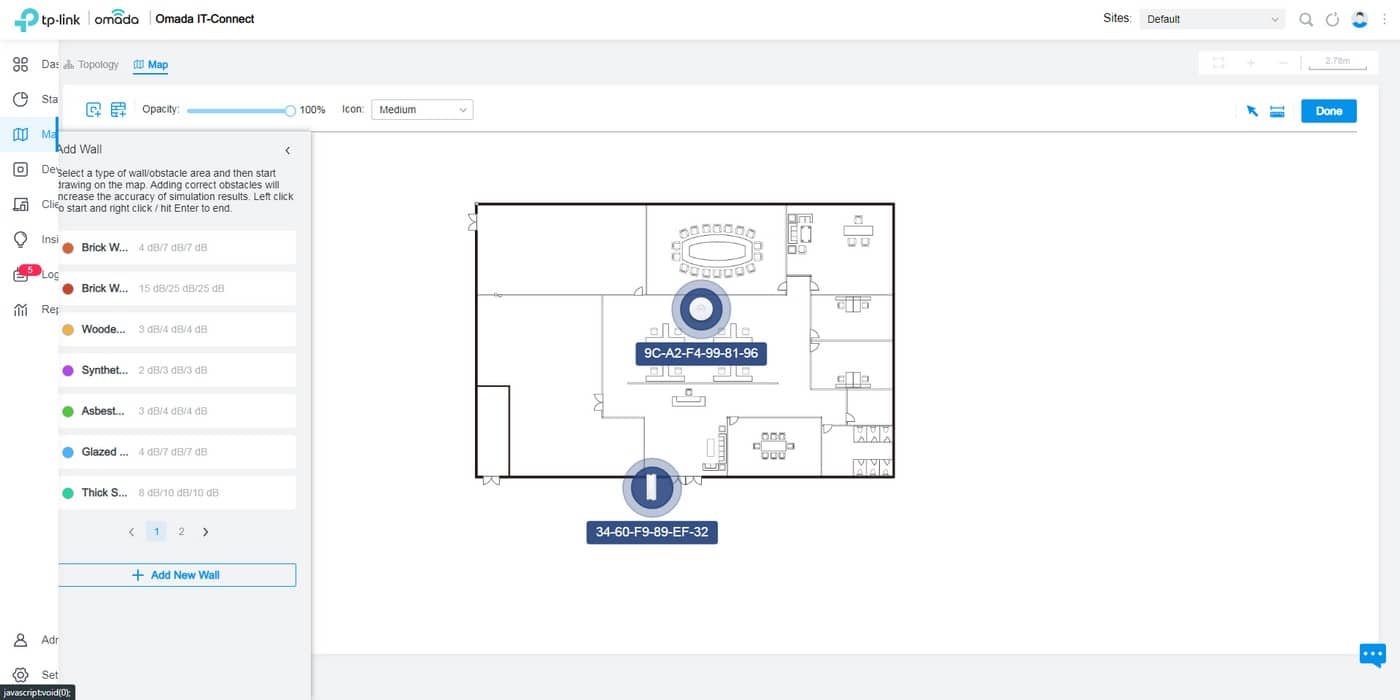Click label 34-60-F9-89-EF-32 on map

pyautogui.click(x=652, y=532)
